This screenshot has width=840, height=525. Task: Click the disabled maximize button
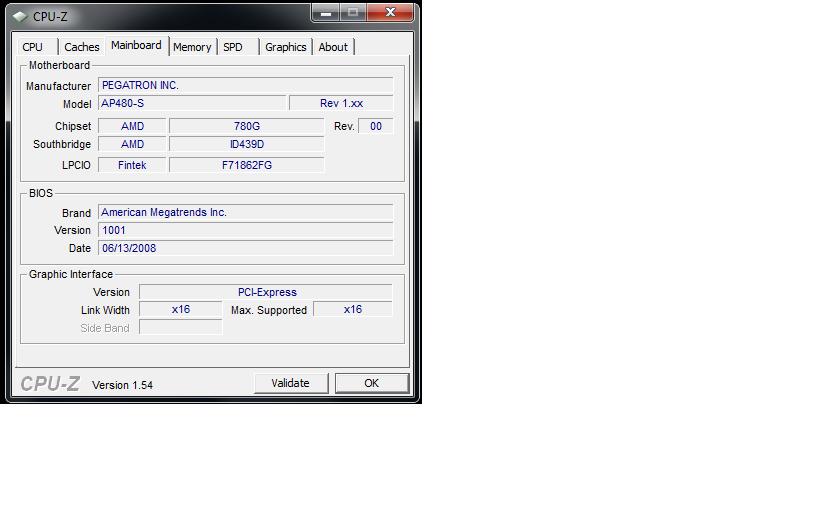pyautogui.click(x=353, y=13)
